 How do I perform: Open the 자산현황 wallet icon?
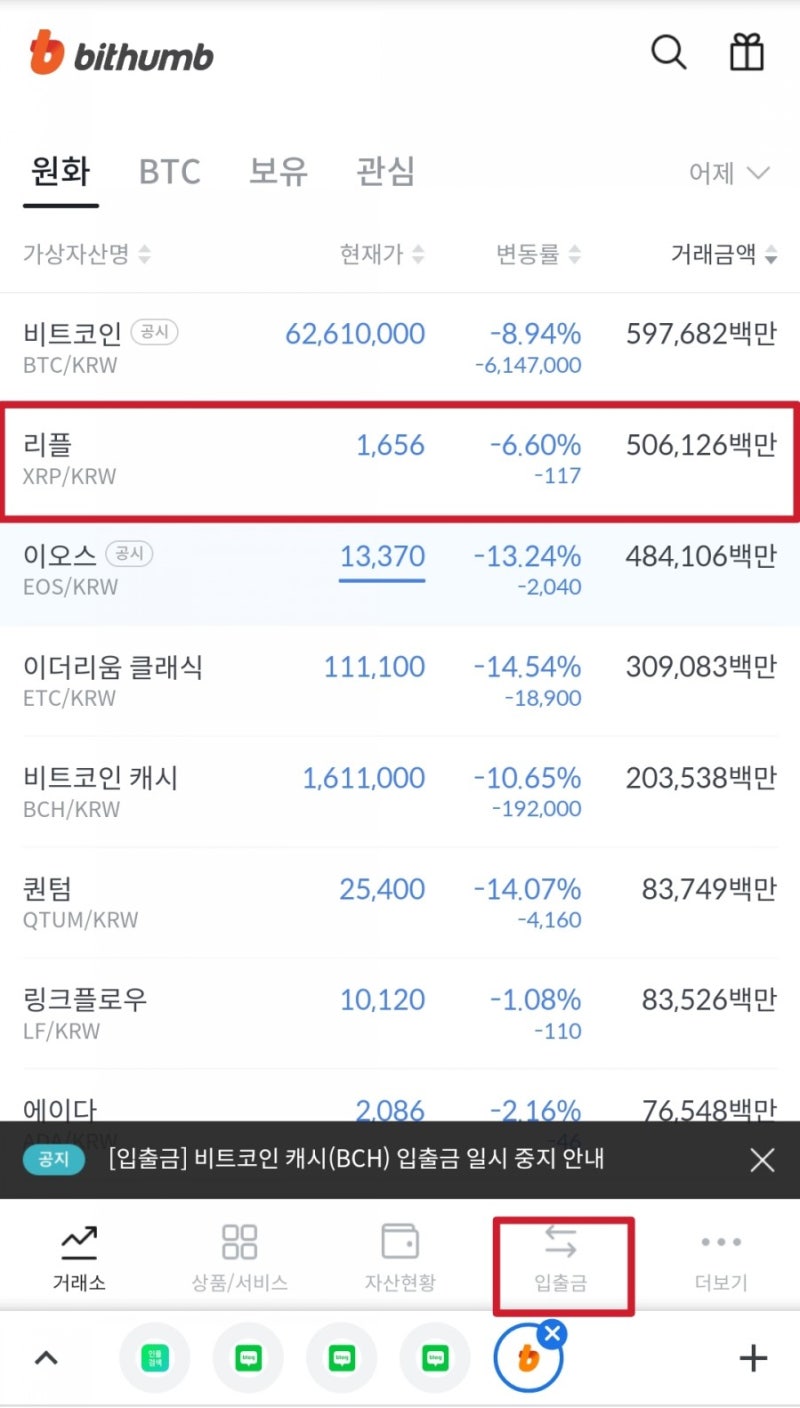[400, 1243]
